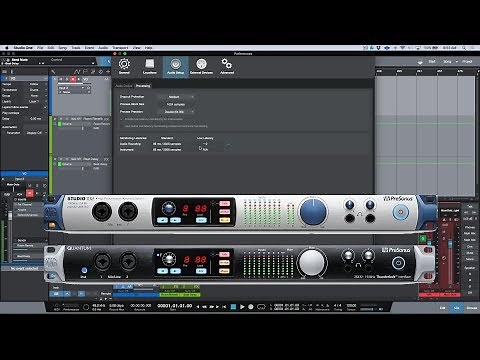This screenshot has height=360, width=480.
Task: Toggle the Loop button in transport
Action: coord(261,307)
